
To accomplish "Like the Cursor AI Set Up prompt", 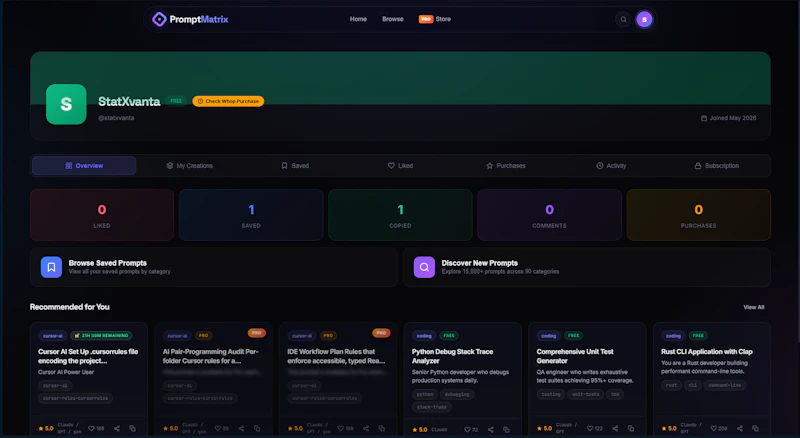I will 96,428.
